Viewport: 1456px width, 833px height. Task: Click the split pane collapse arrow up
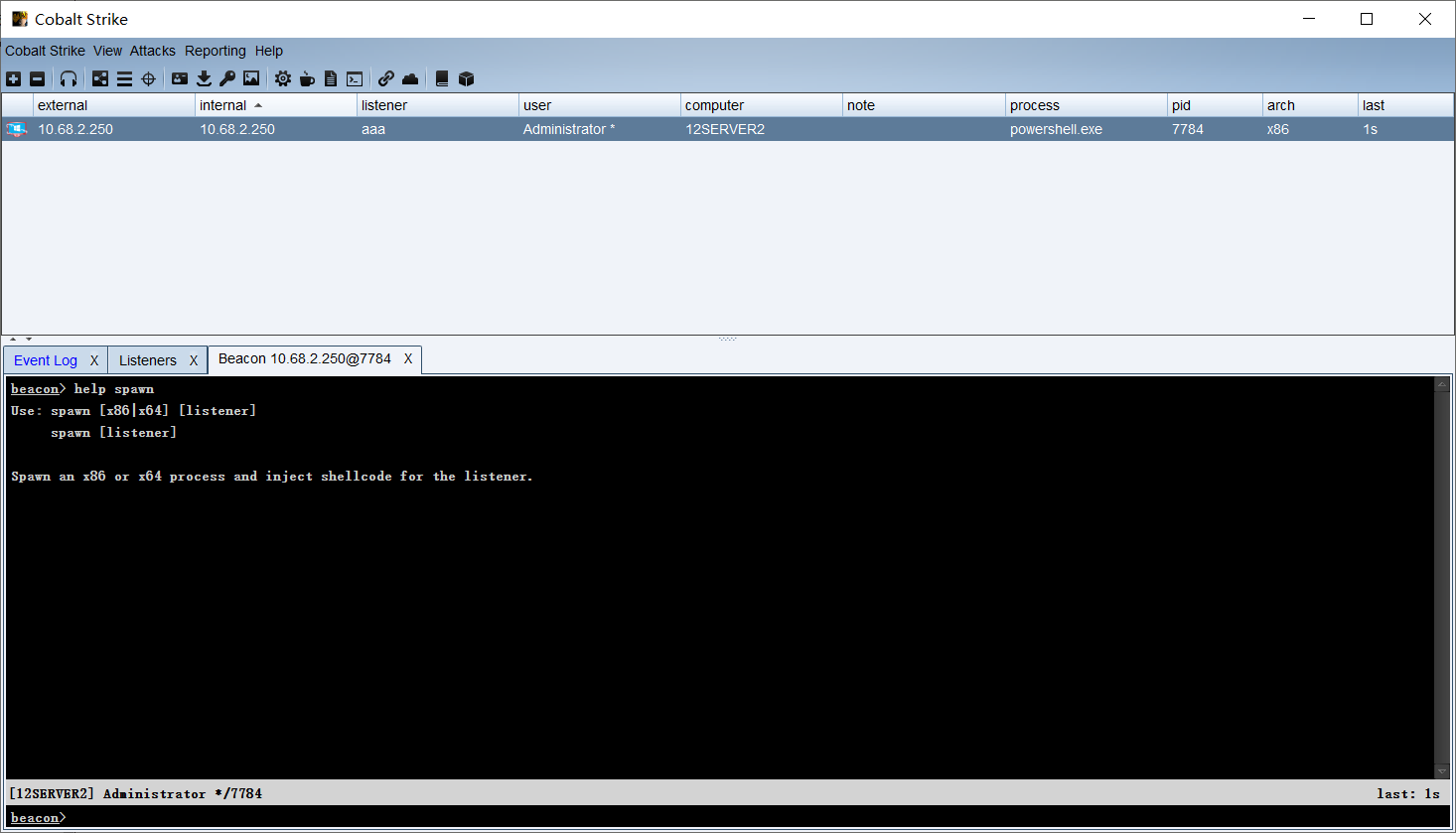click(14, 340)
